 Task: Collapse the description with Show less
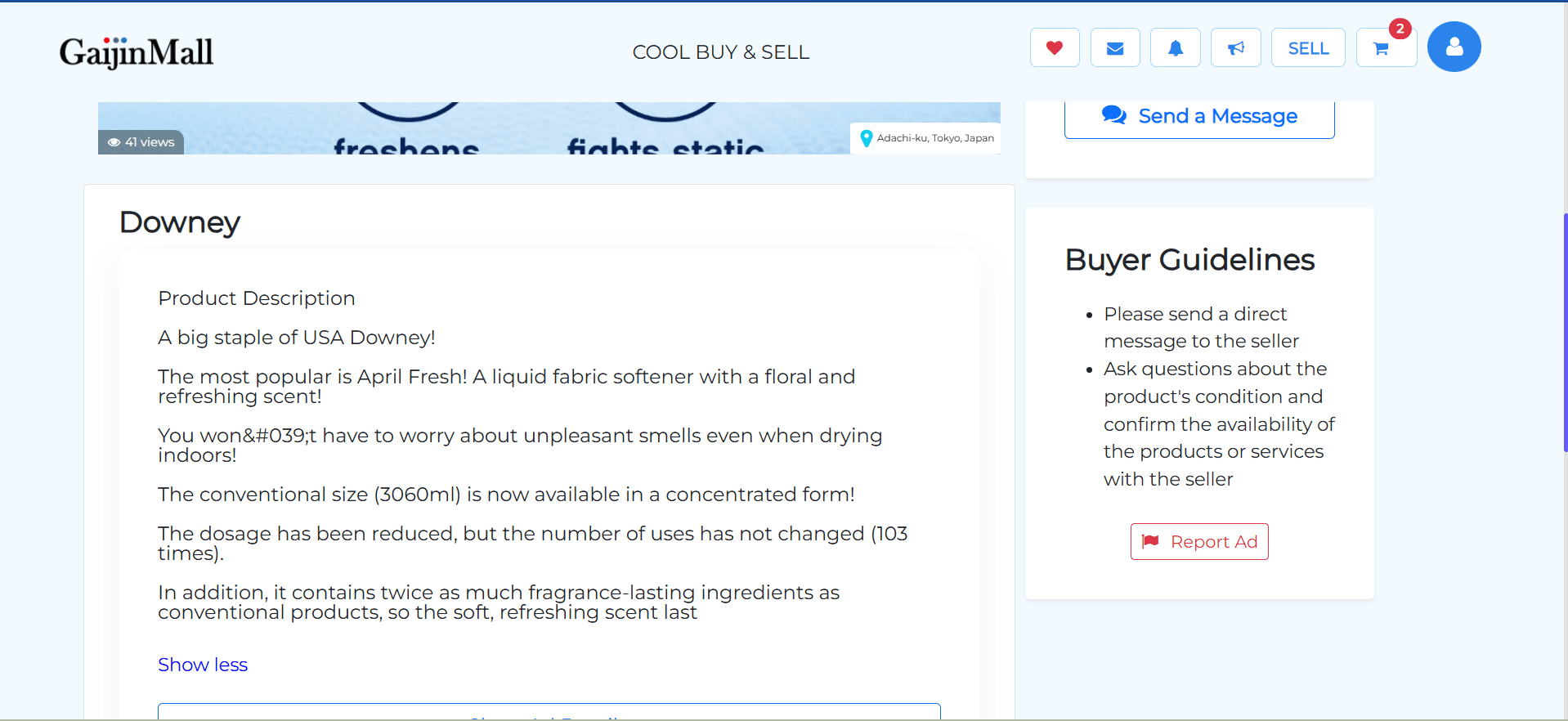[203, 665]
